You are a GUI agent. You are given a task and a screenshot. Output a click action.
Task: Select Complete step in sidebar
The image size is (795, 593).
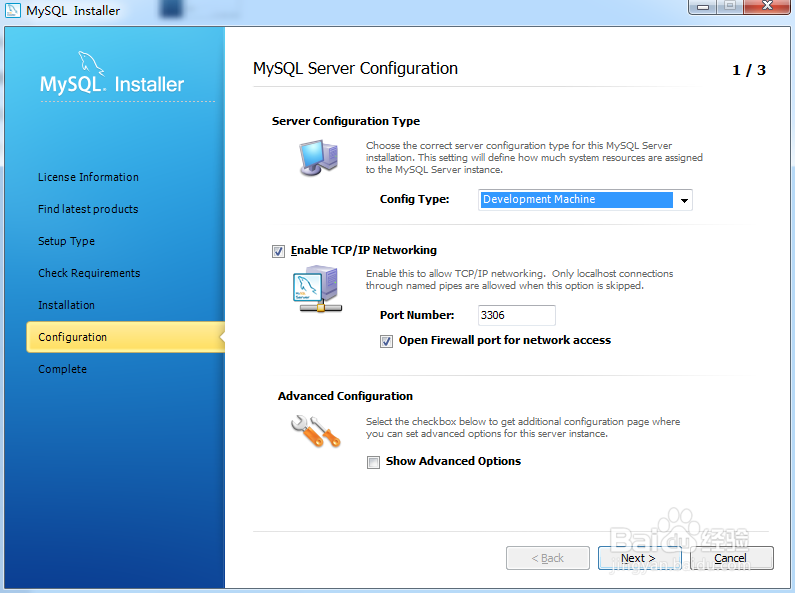point(62,369)
